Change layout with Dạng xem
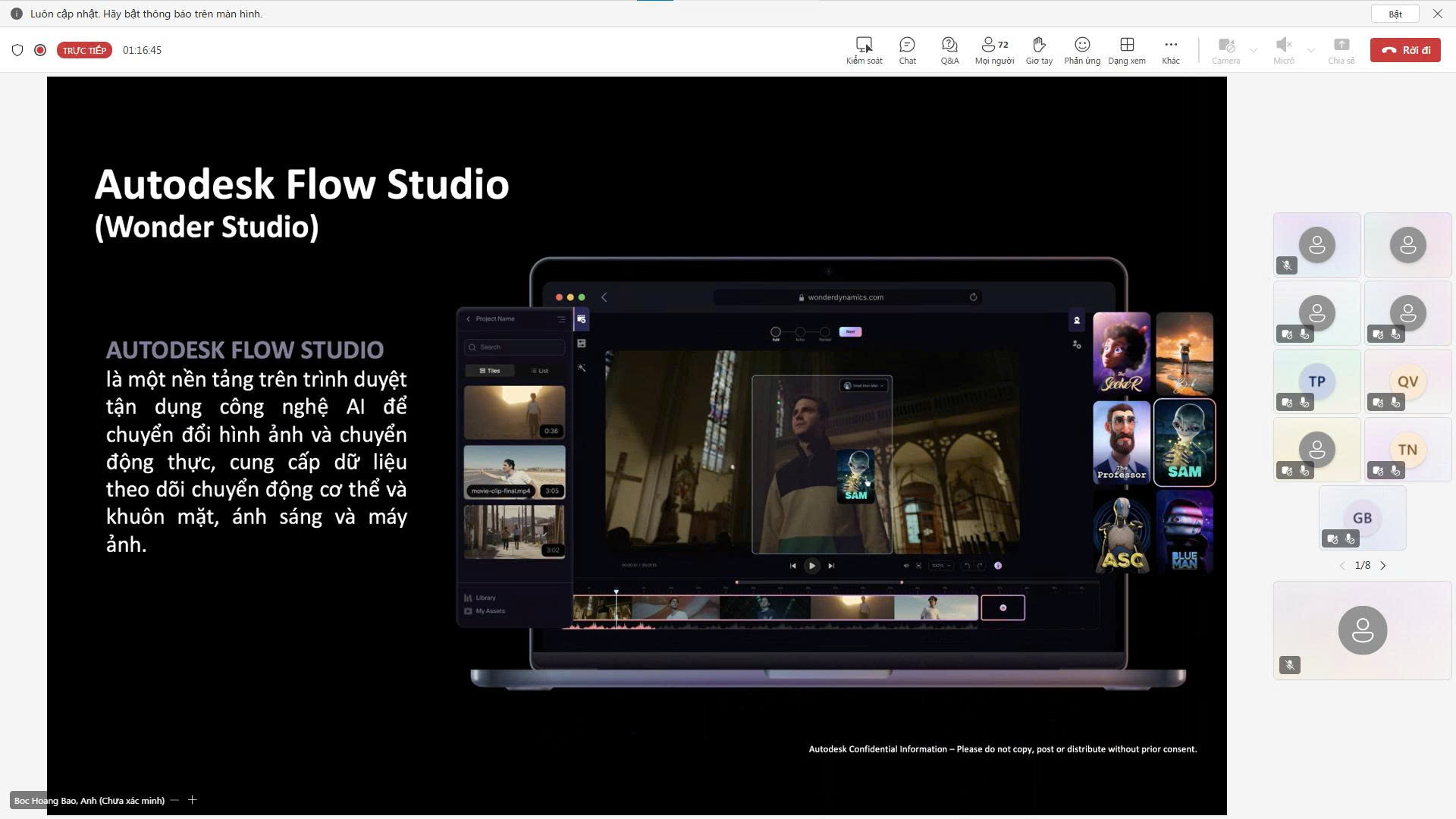 click(1127, 50)
